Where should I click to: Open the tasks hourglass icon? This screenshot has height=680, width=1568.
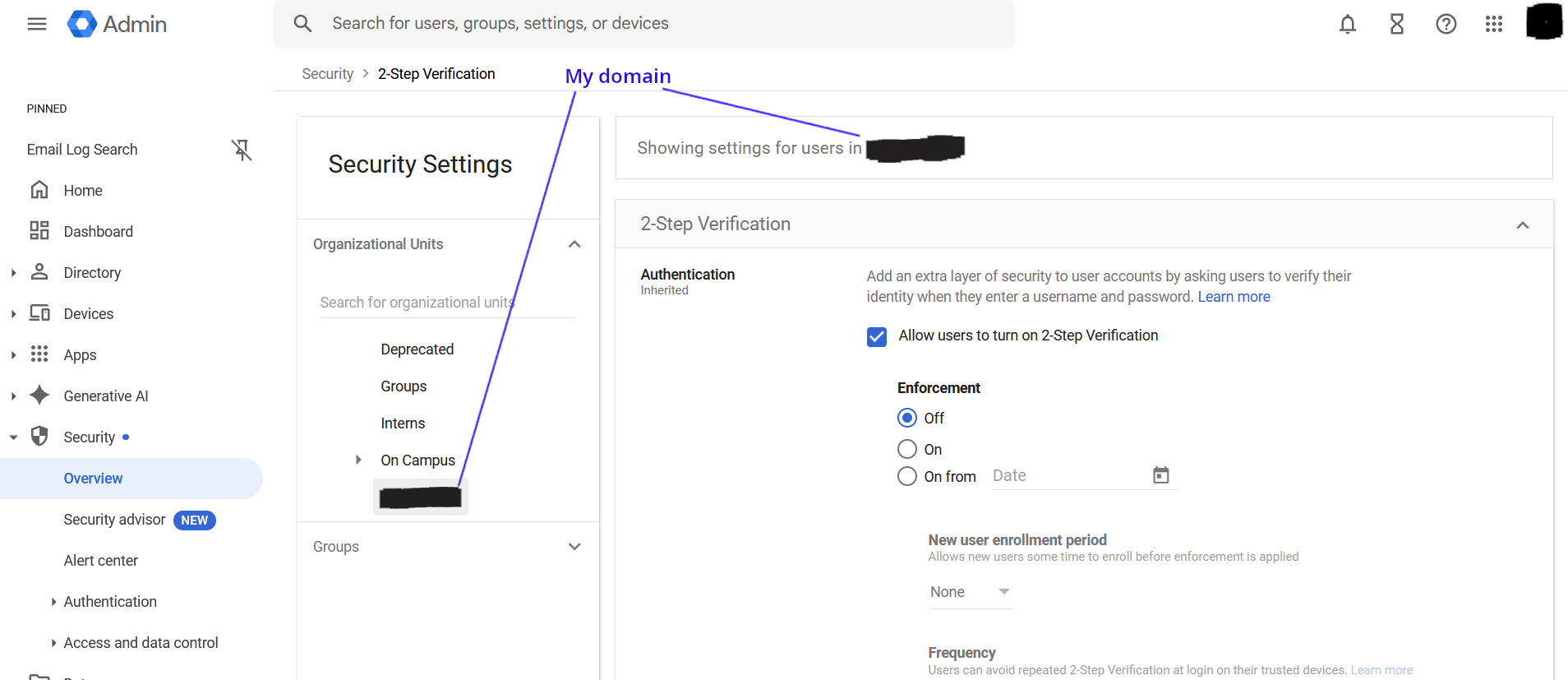(1396, 24)
